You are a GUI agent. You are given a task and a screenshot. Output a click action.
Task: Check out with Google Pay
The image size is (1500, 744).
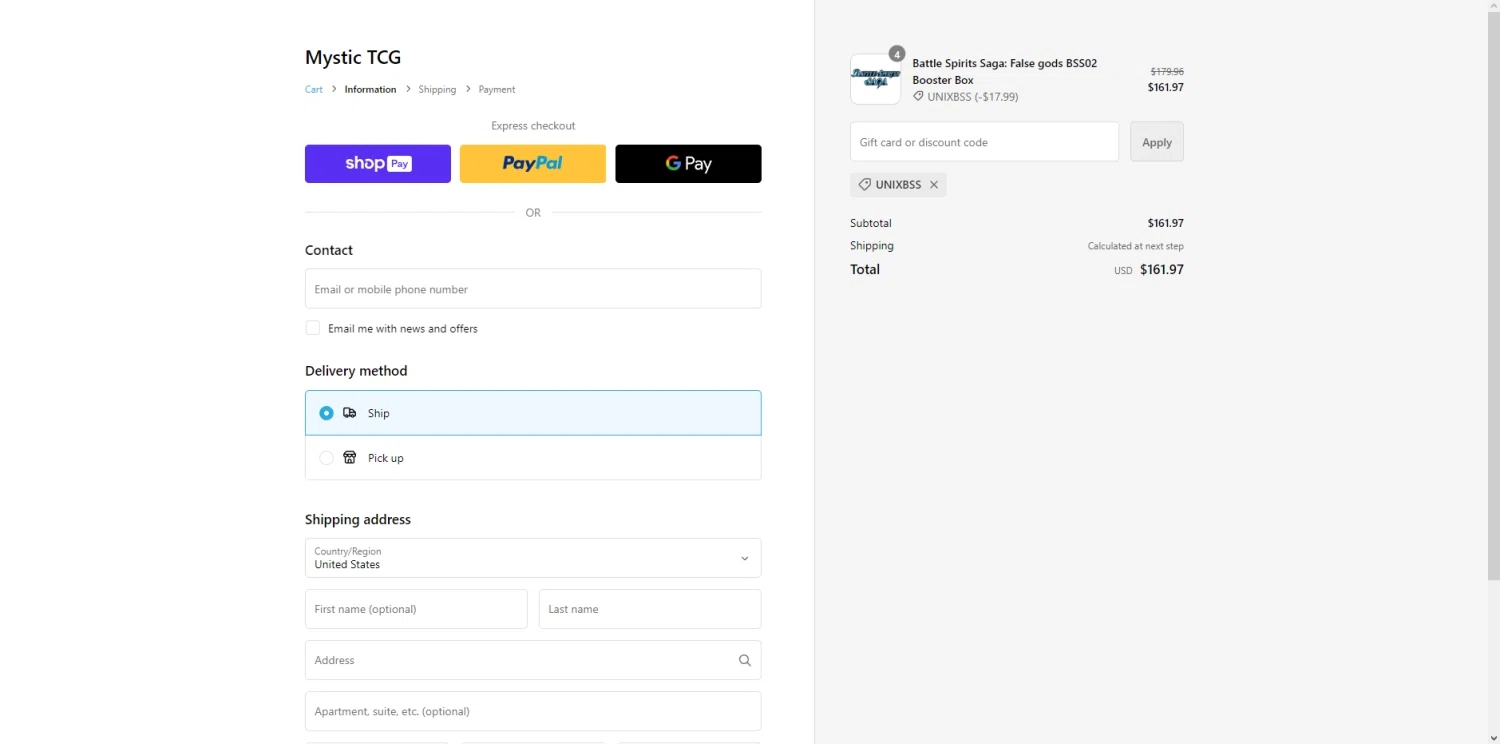click(x=688, y=164)
